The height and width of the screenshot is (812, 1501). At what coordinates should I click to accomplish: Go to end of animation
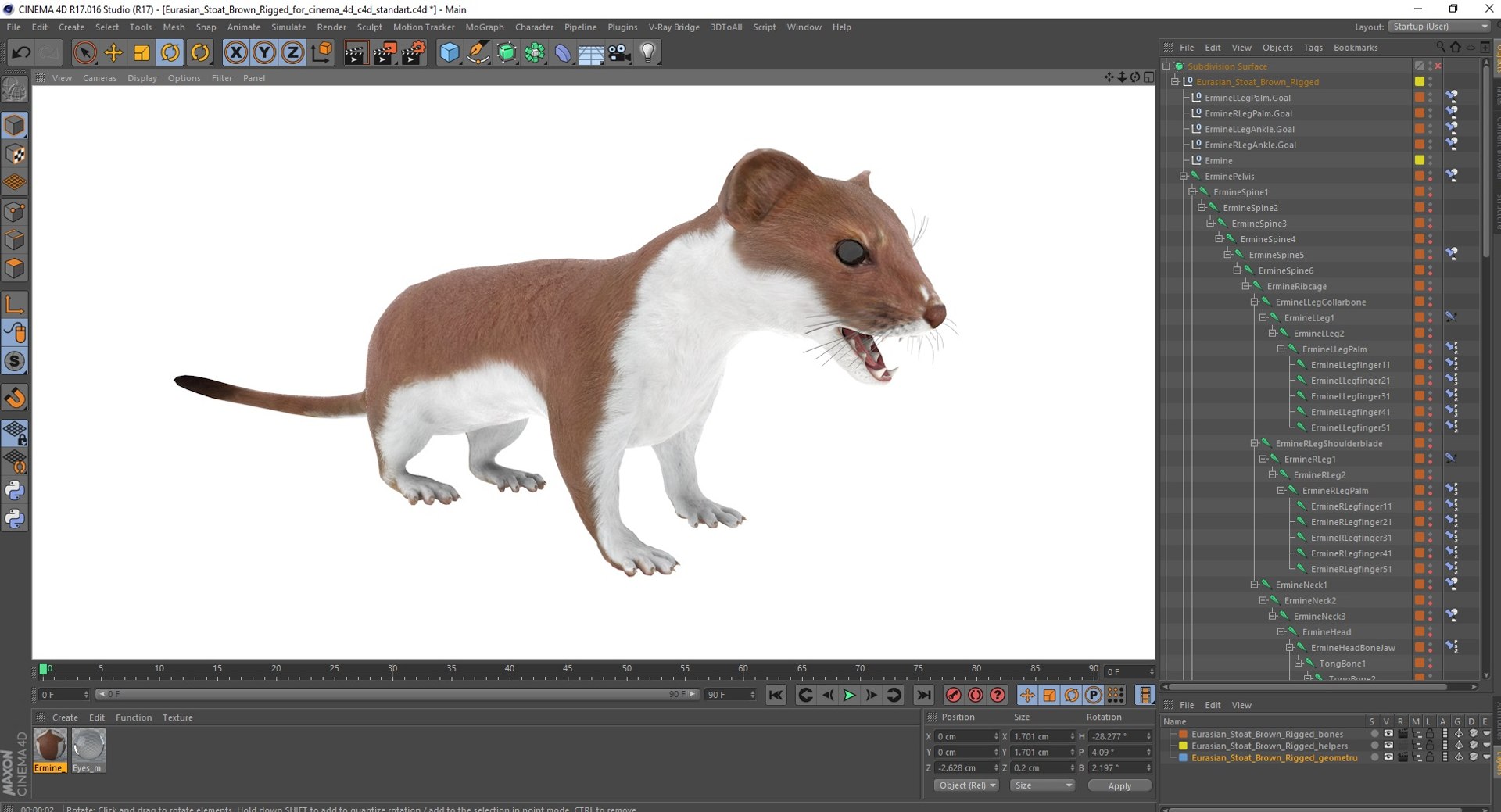pyautogui.click(x=924, y=695)
